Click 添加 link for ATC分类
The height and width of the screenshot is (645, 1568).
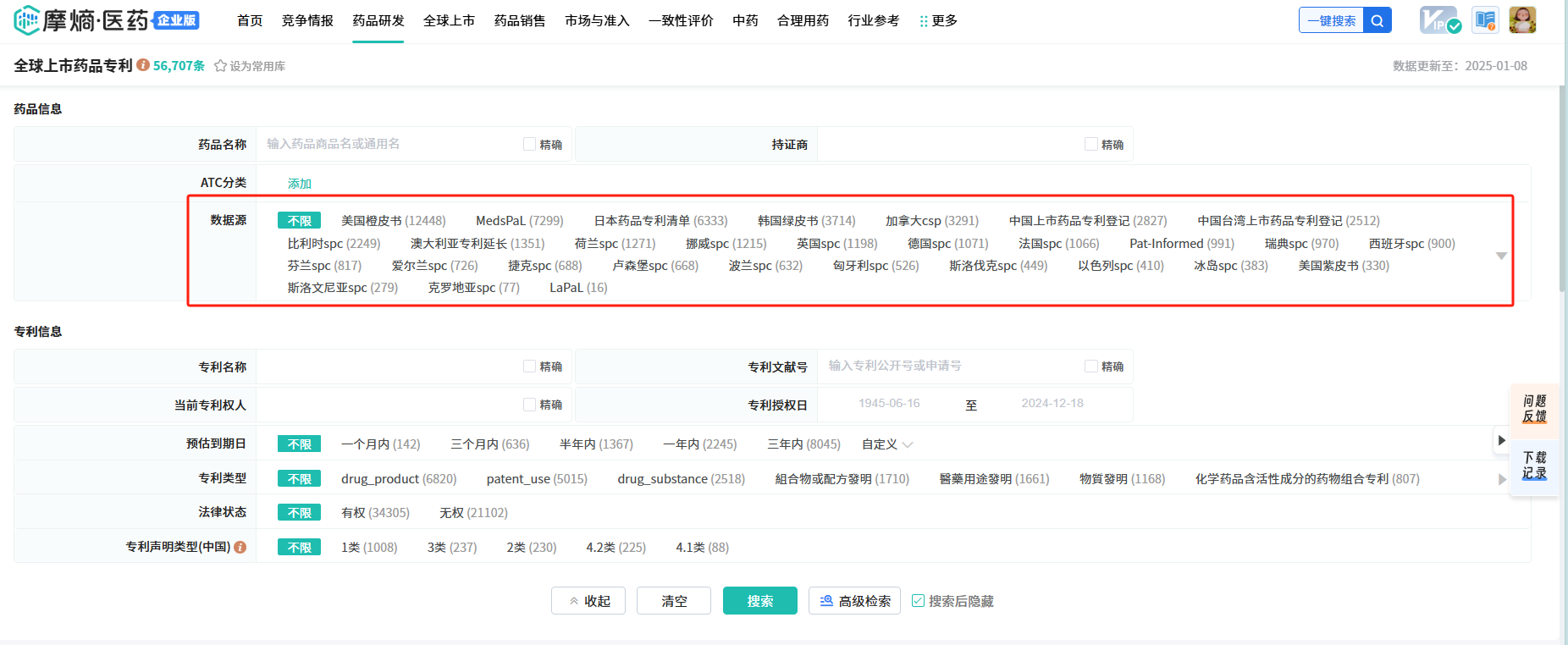coord(300,184)
